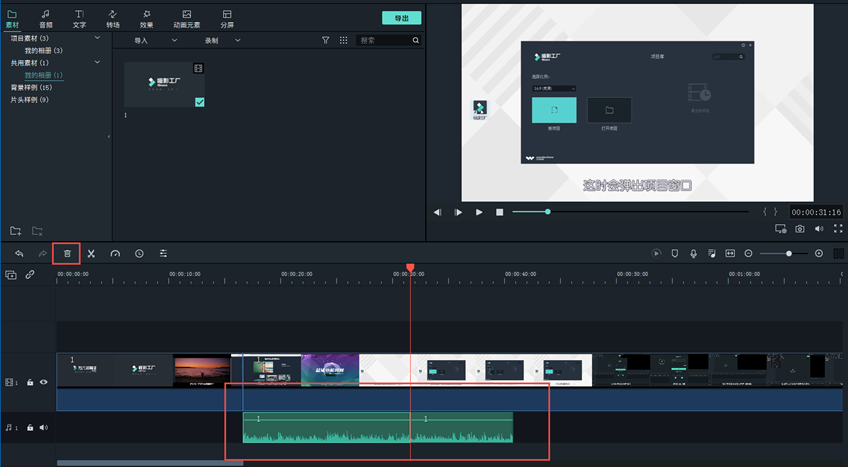
Task: Click the microphone voiceover record icon
Action: pos(693,254)
